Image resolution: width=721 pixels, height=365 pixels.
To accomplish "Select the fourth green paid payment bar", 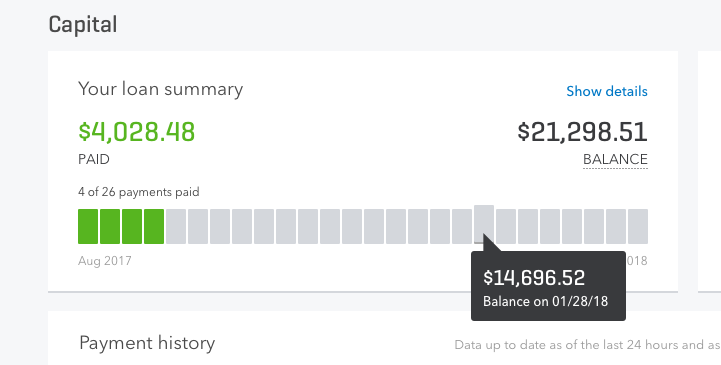I will tap(154, 226).
